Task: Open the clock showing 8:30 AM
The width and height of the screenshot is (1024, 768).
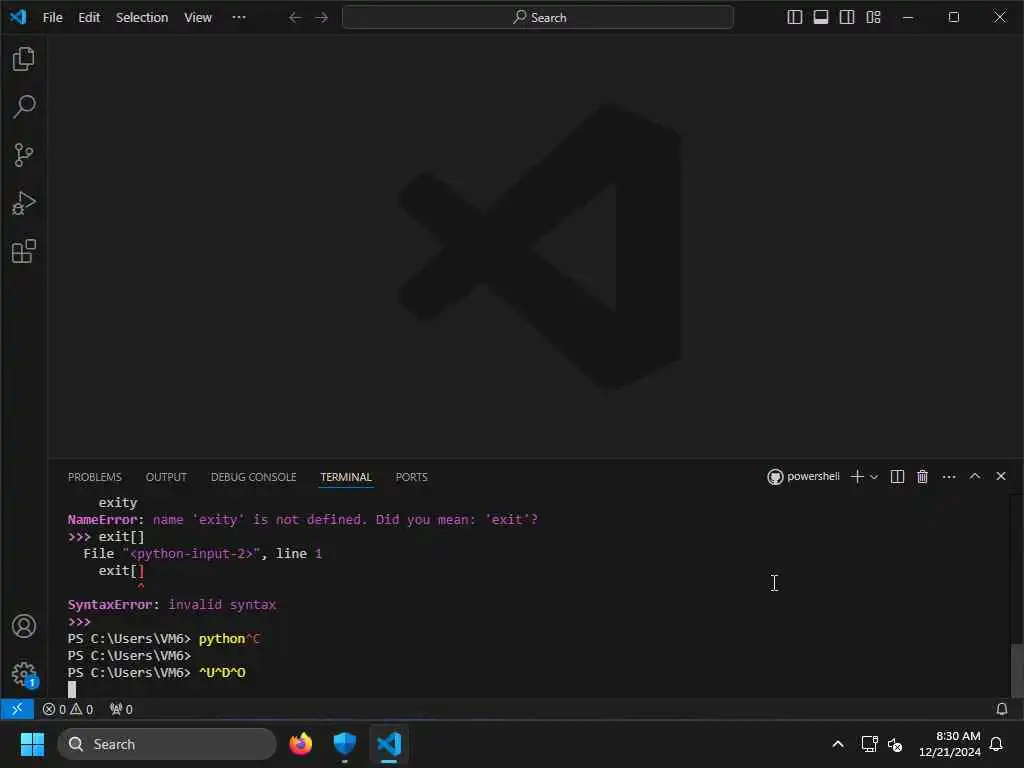Action: pyautogui.click(x=950, y=744)
